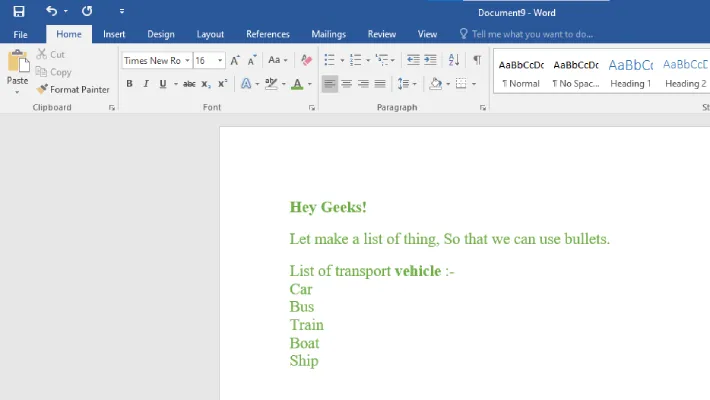This screenshot has width=710, height=400.
Task: Open the font size dropdown
Action: 220,61
